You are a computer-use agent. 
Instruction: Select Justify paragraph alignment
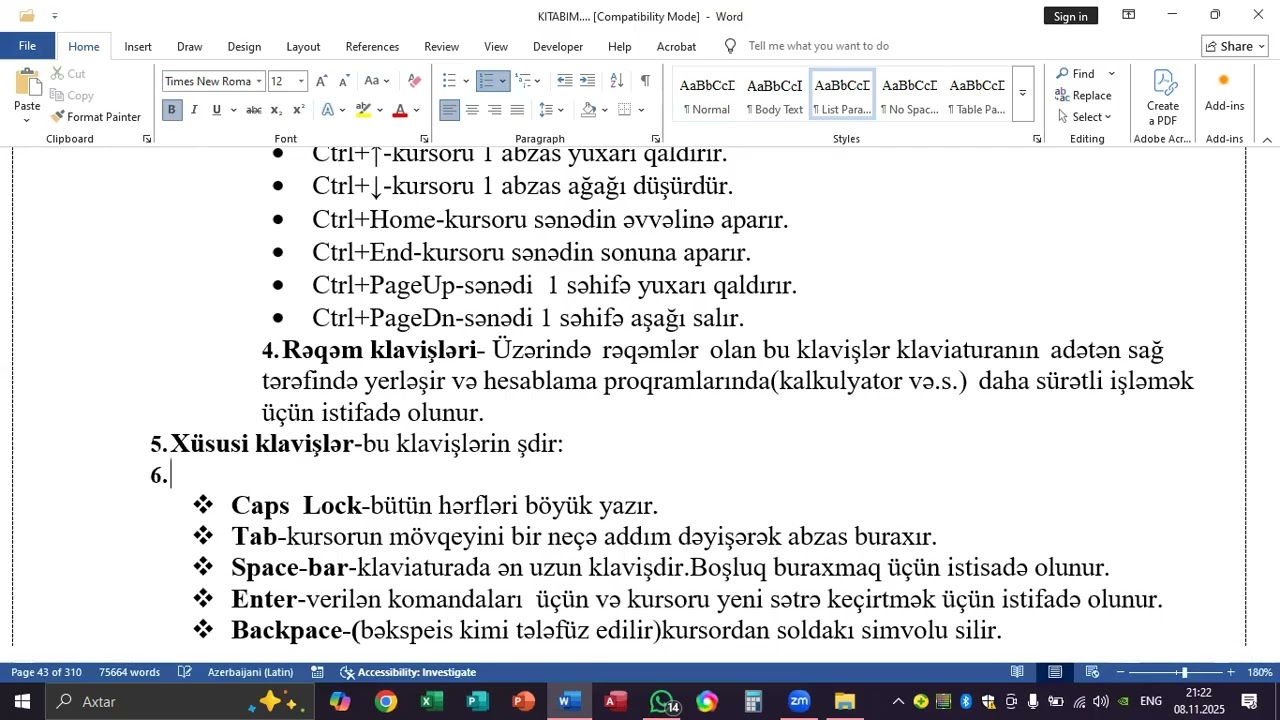(x=517, y=110)
